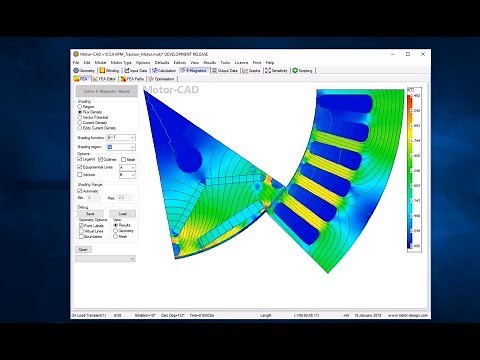This screenshot has height=360, width=480.
Task: Open the Motor Type menu
Action: 121,63
